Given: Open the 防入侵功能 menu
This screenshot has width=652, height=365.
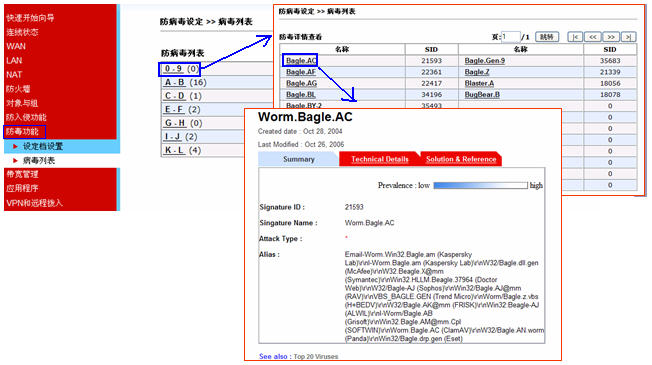Looking at the screenshot, I should [26, 117].
